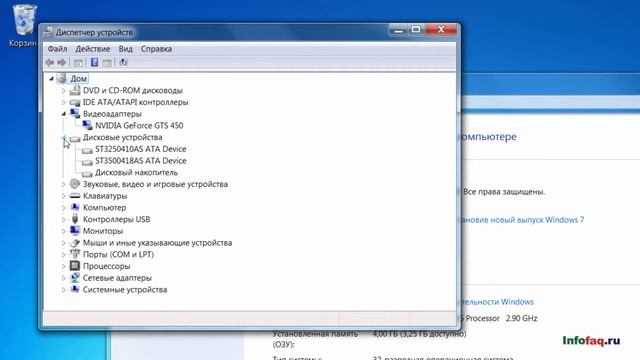Expand the Порты (COM и LPT) node

coord(64,255)
